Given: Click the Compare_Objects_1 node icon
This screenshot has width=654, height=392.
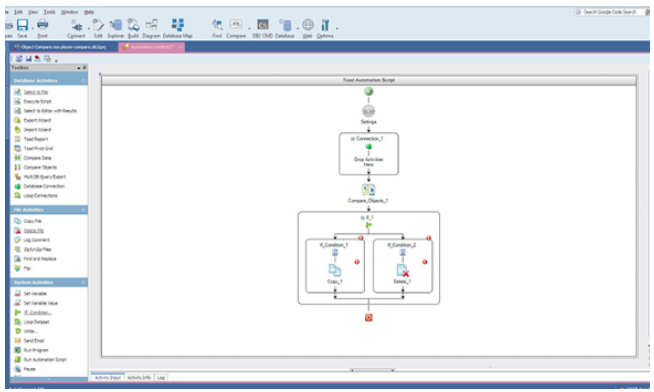Looking at the screenshot, I should click(x=368, y=190).
